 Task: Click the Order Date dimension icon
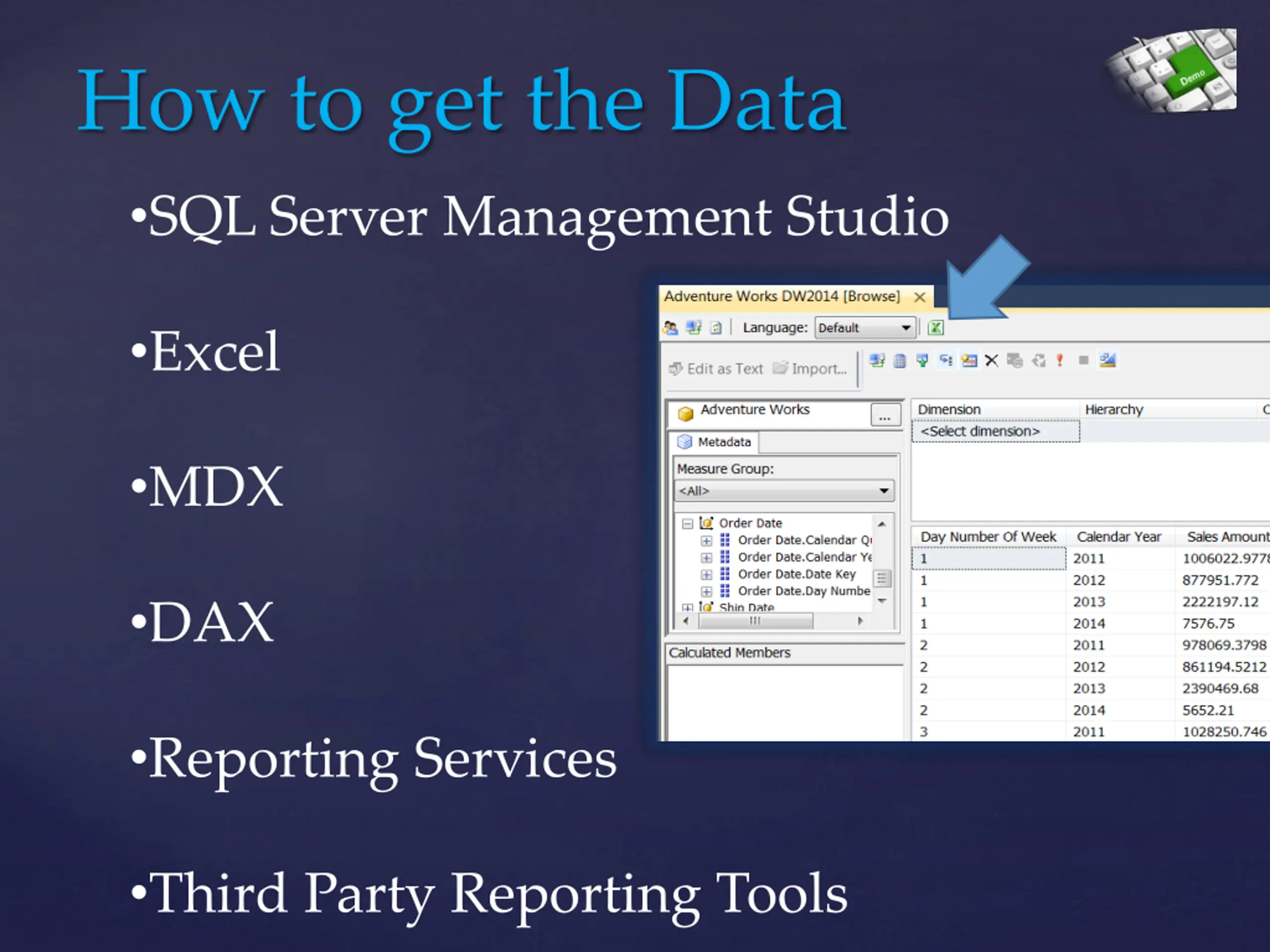[706, 523]
